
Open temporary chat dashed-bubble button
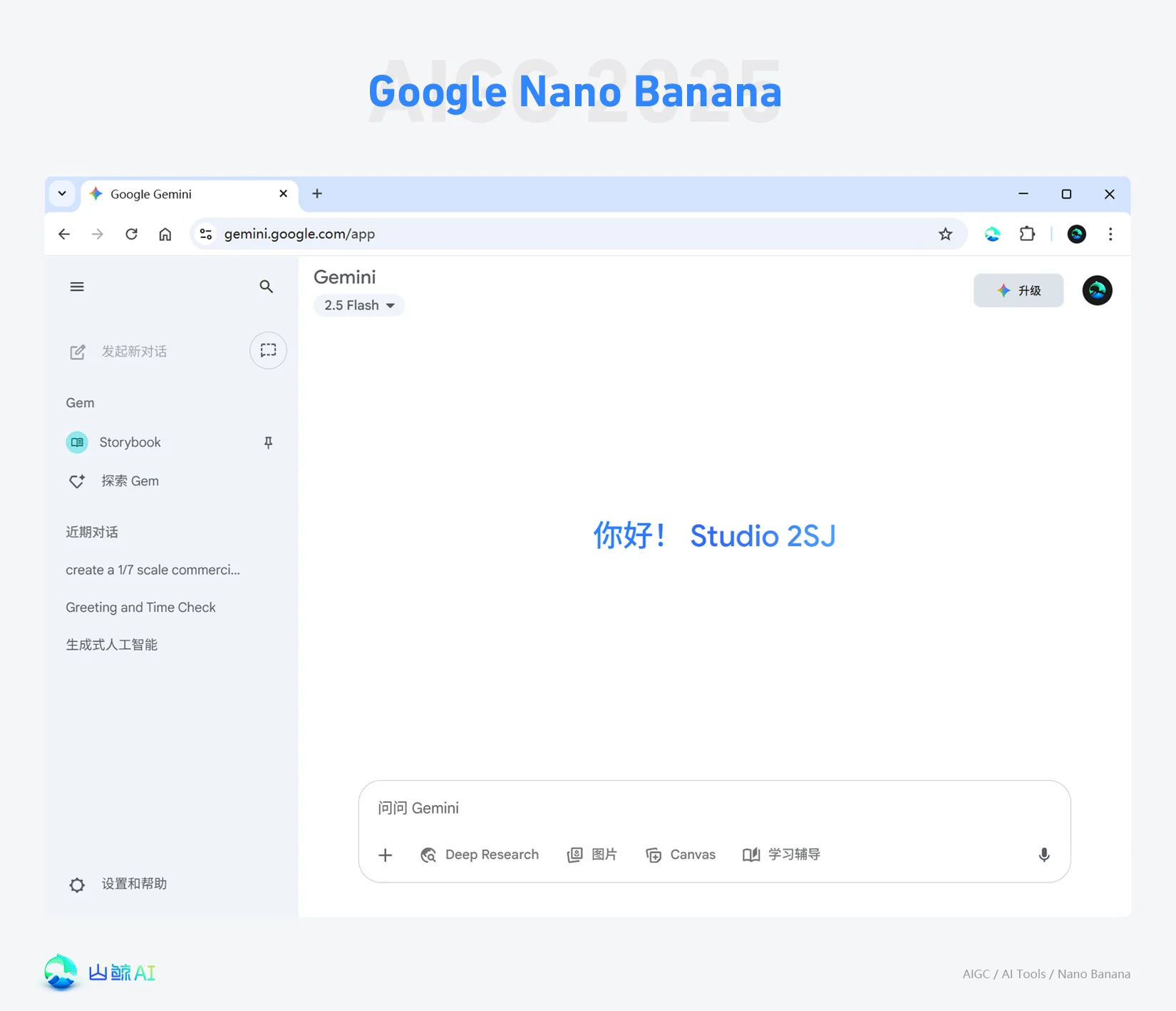coord(268,350)
